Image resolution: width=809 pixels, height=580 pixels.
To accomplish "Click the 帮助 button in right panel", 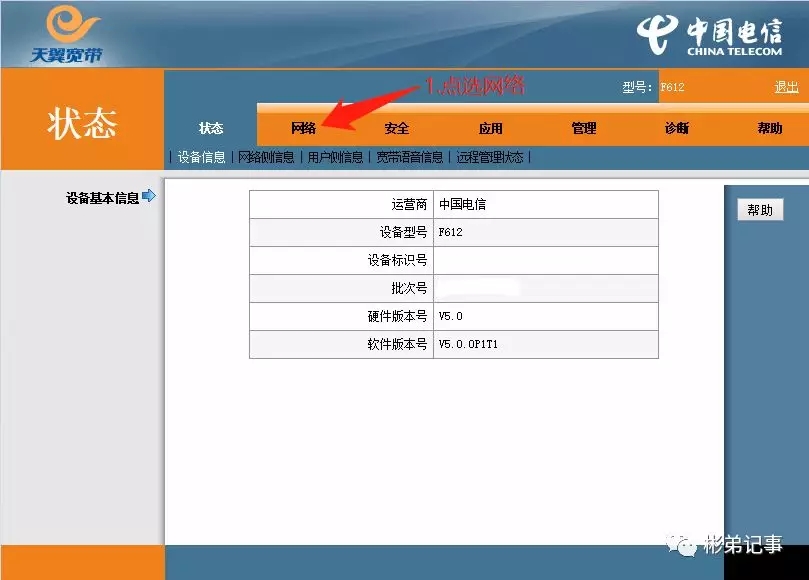I will (760, 210).
